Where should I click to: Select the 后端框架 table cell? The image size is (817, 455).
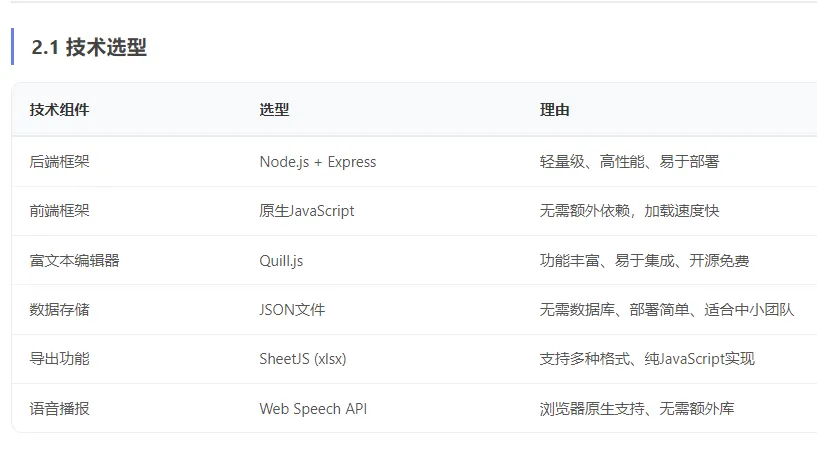[x=59, y=162]
